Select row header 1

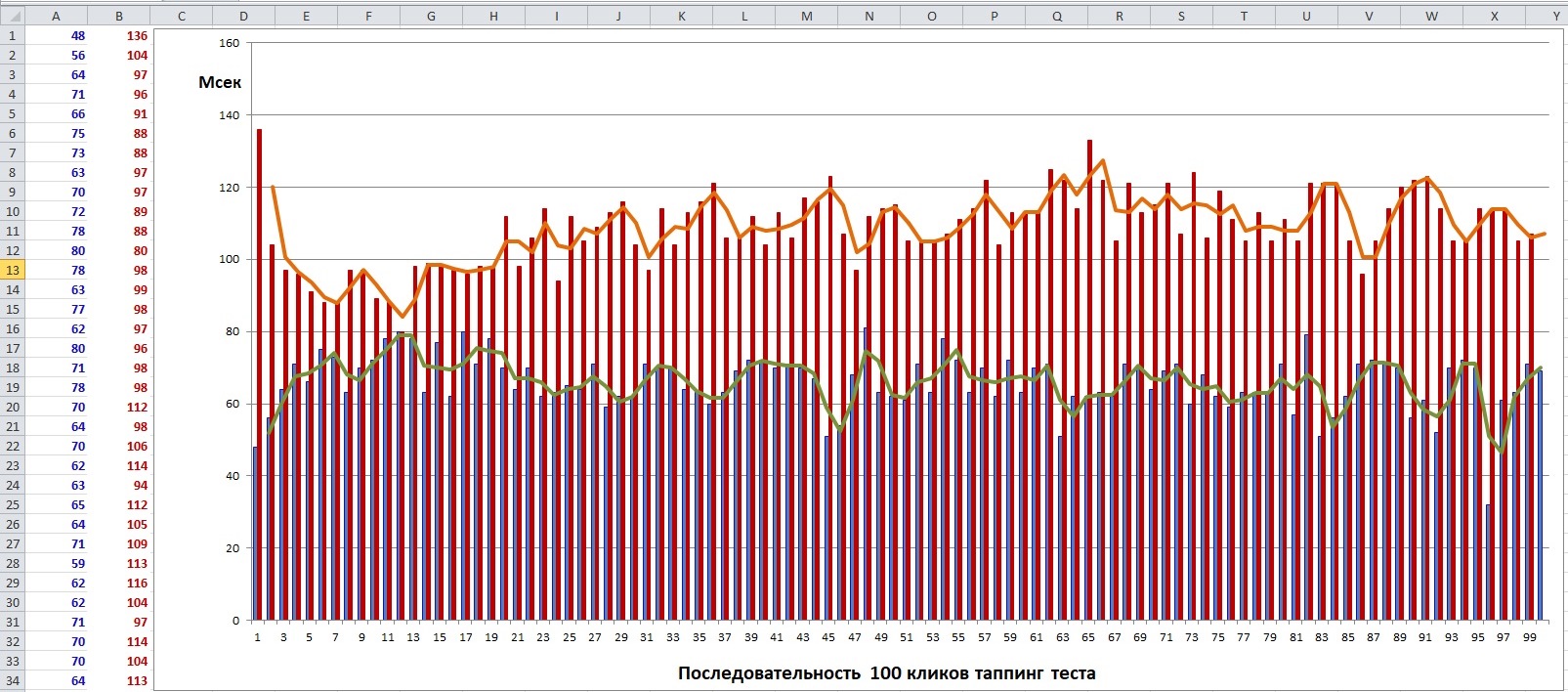point(12,35)
